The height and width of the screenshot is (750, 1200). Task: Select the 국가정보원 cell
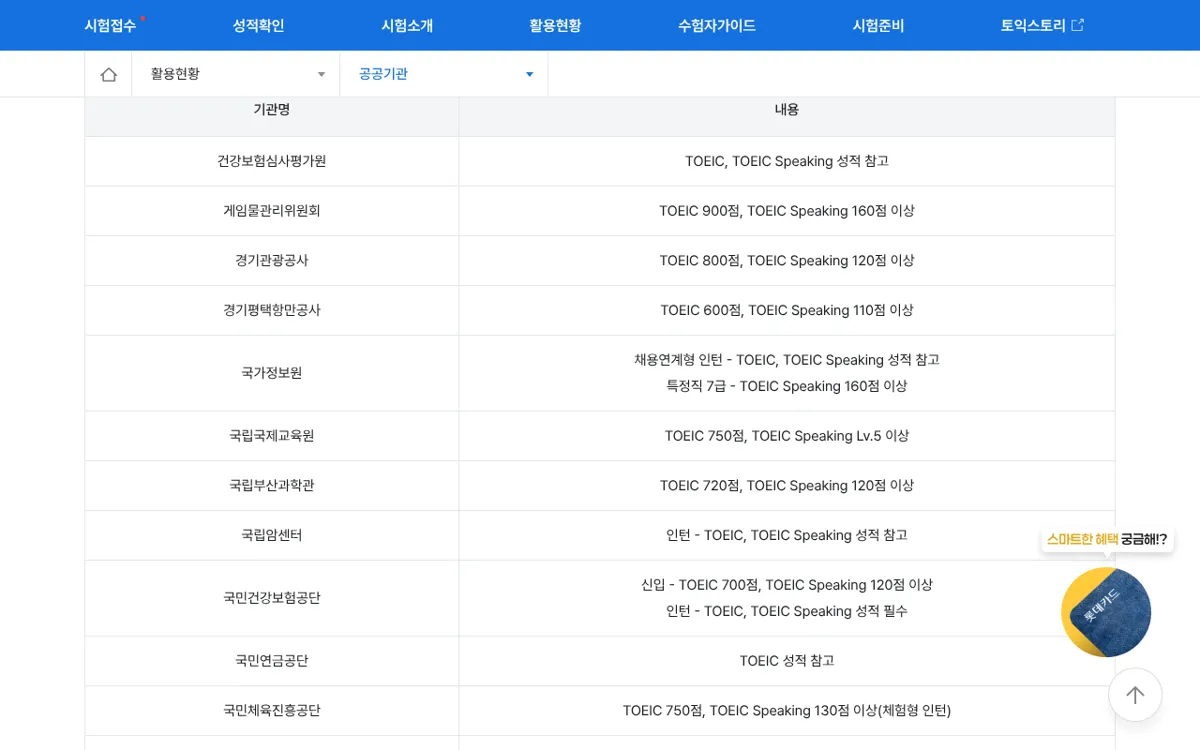(272, 373)
